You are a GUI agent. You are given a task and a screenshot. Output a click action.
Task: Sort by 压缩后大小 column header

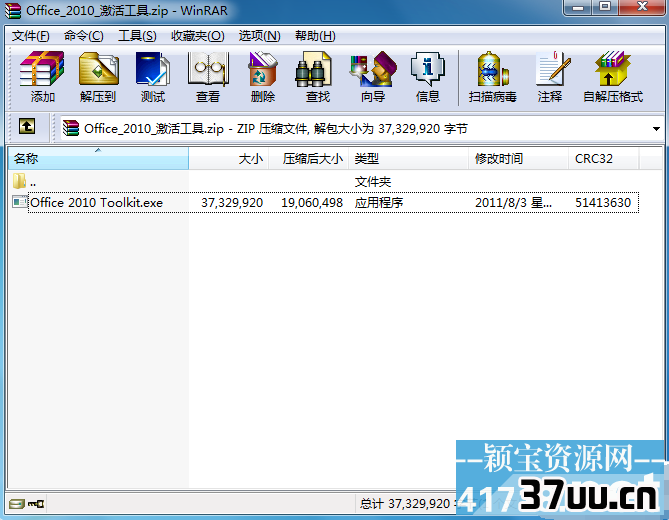(309, 159)
